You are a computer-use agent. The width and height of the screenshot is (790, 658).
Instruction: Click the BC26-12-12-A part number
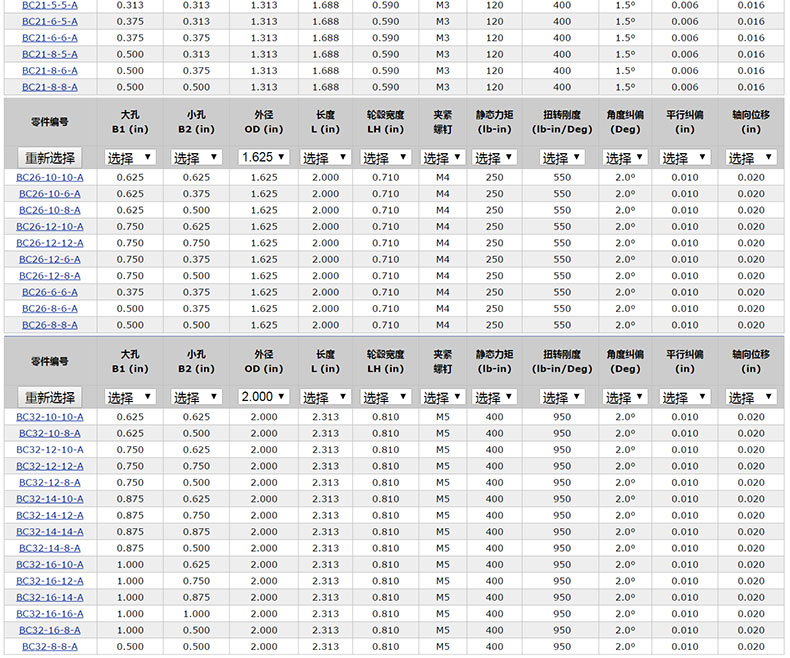(50, 243)
